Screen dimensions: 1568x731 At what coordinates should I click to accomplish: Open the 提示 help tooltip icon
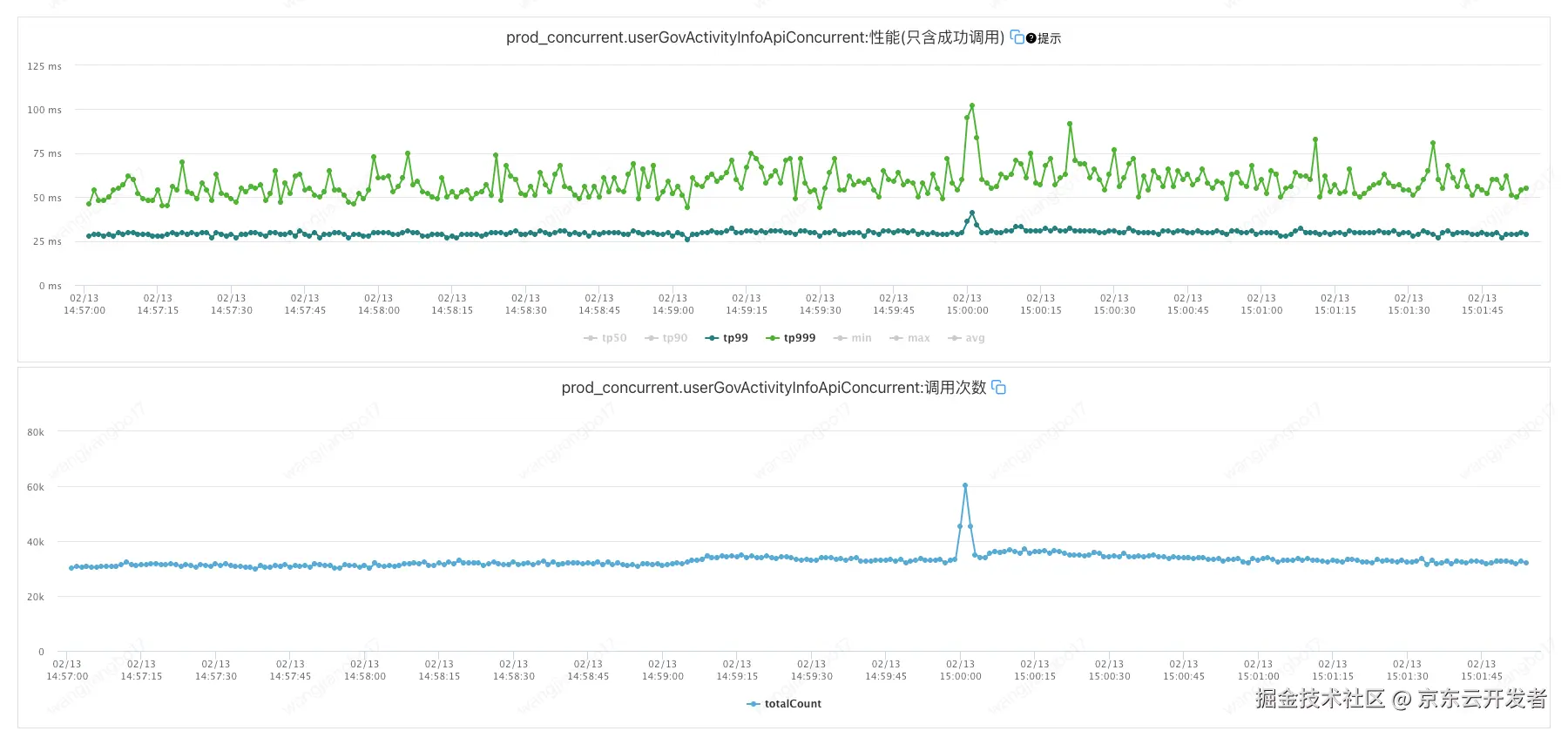click(x=1031, y=38)
